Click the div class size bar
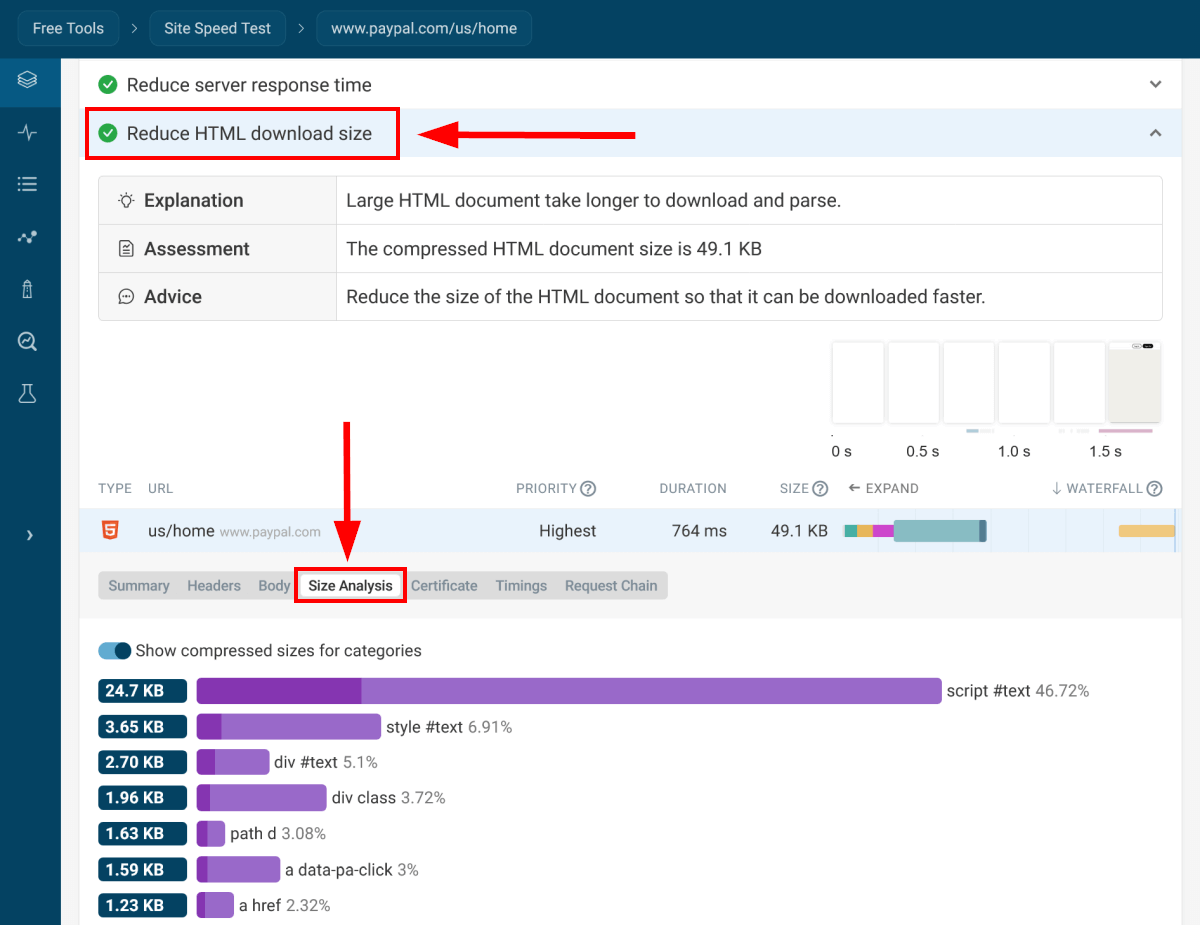1200x925 pixels. [262, 797]
